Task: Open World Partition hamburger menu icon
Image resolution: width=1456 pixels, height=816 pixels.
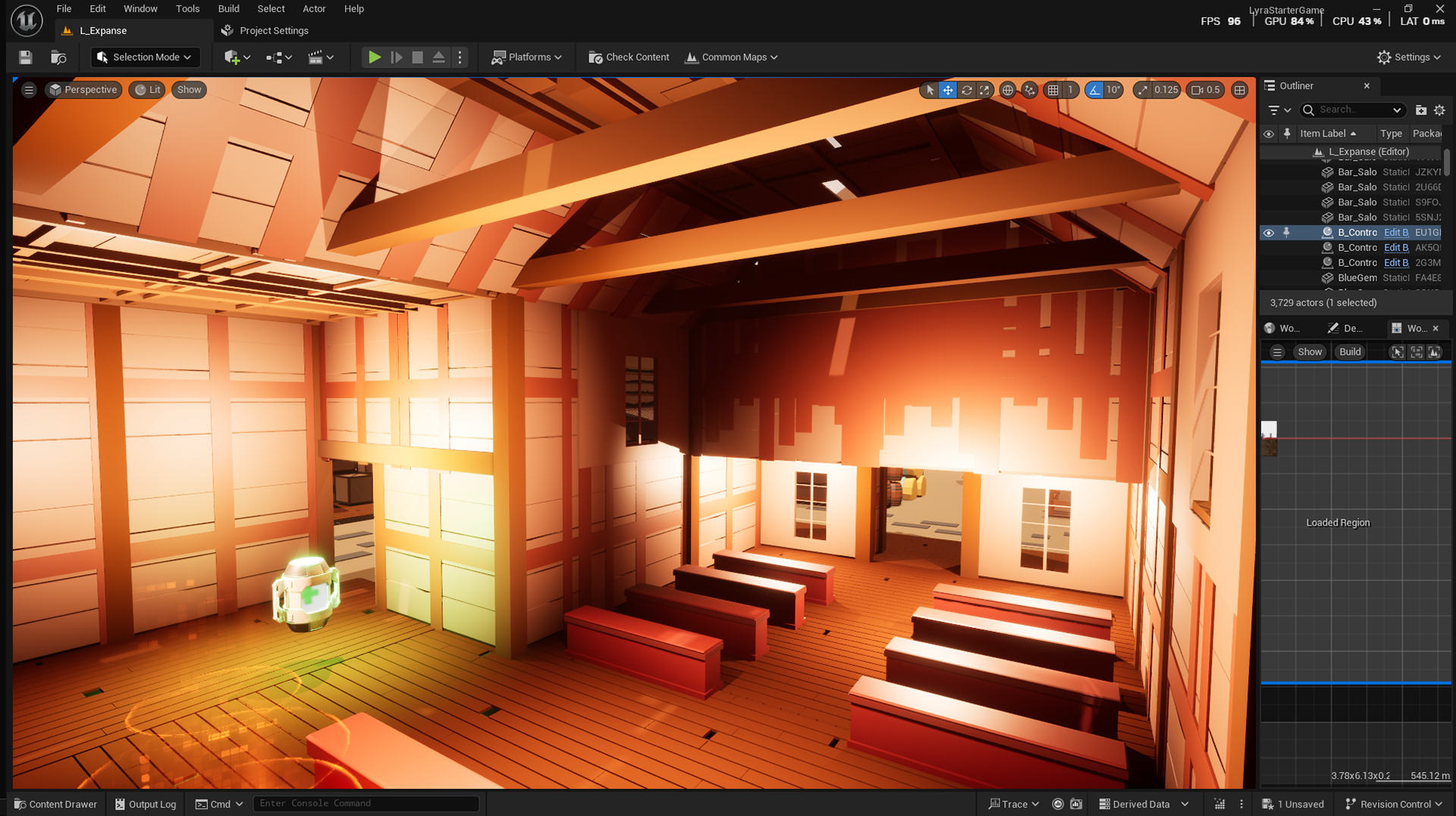Action: click(1277, 352)
